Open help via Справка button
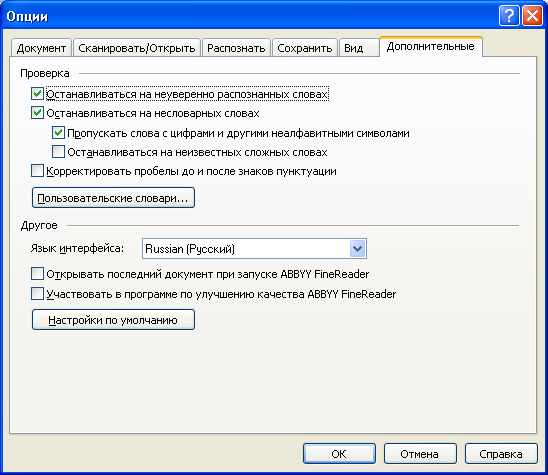 tap(501, 454)
